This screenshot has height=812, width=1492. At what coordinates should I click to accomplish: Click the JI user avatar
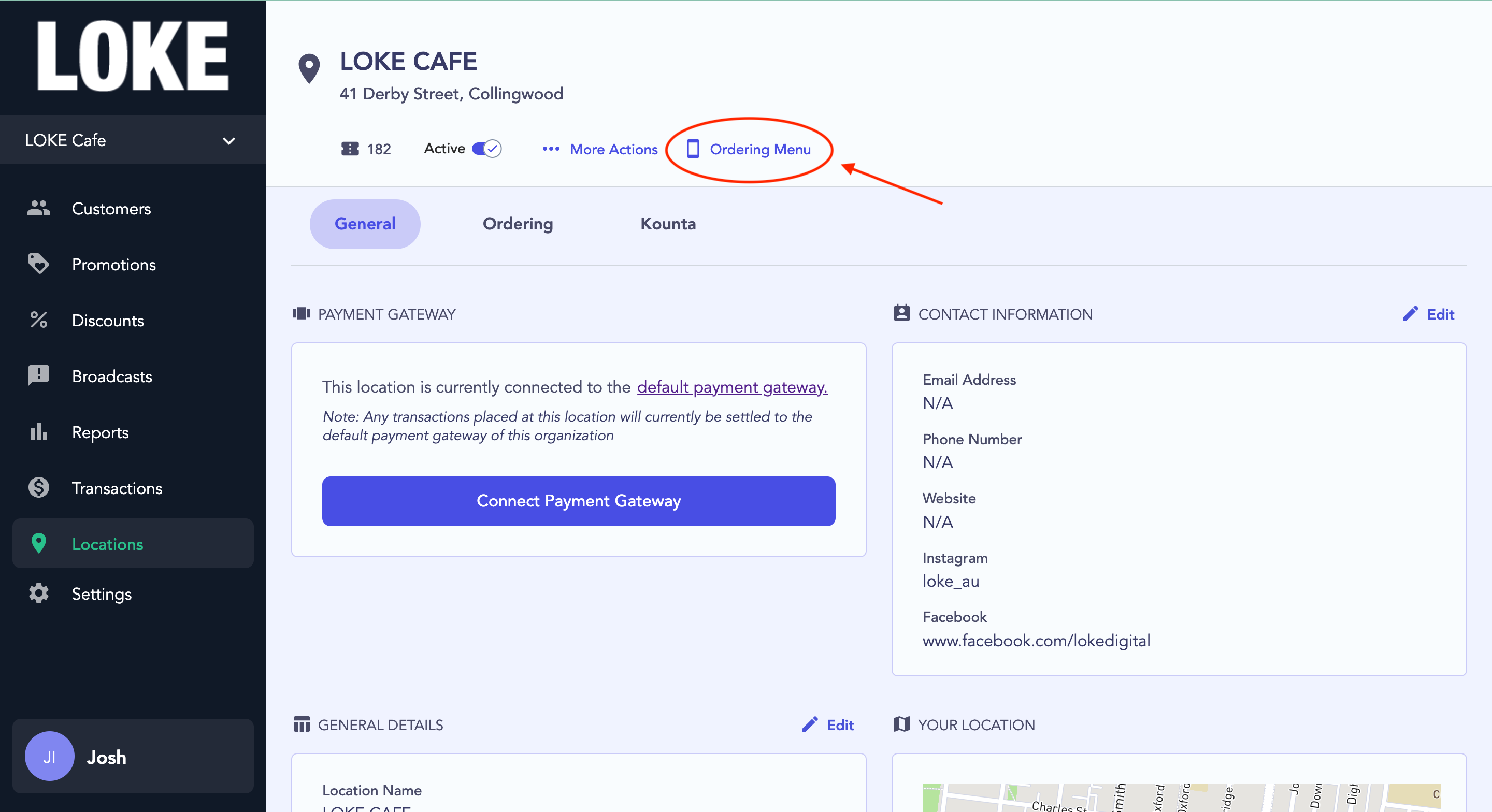pos(50,756)
